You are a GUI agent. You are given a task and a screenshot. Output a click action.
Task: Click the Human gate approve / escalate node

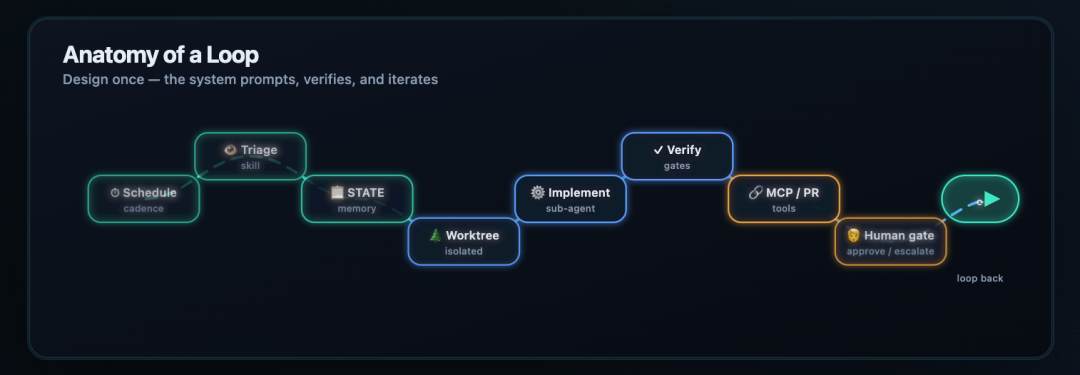pos(891,242)
